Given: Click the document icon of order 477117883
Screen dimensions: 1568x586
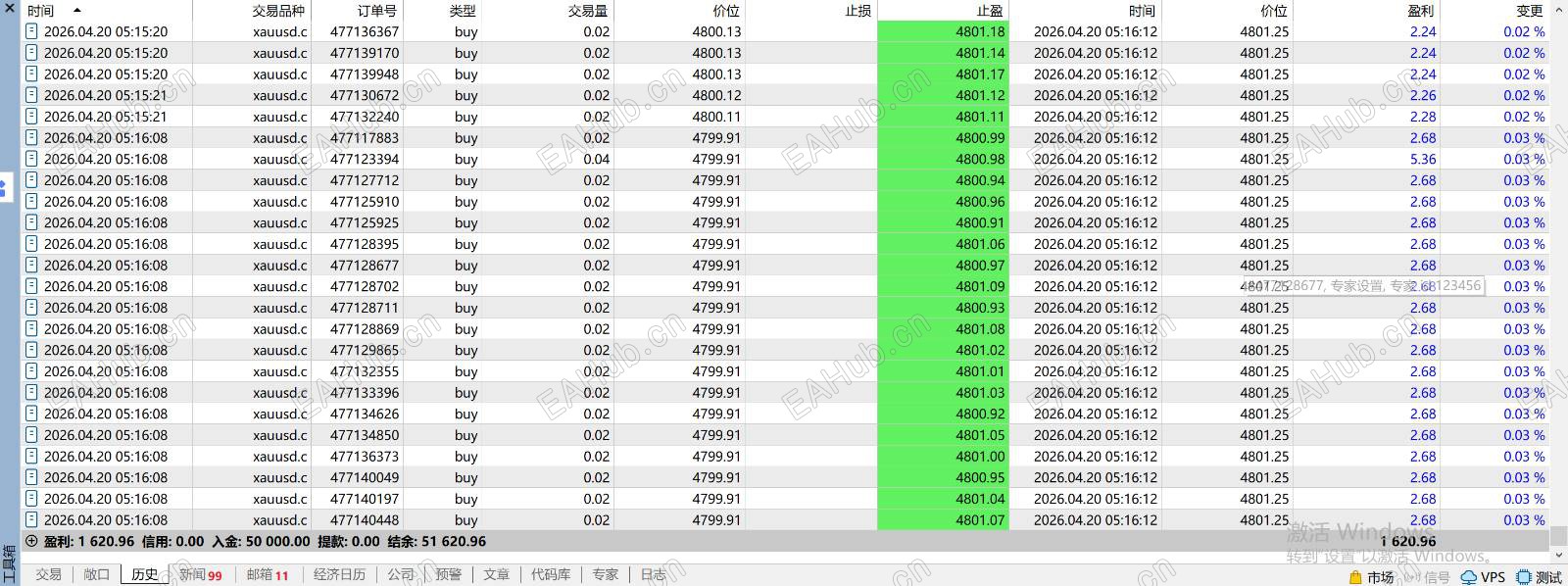Looking at the screenshot, I should tap(31, 137).
